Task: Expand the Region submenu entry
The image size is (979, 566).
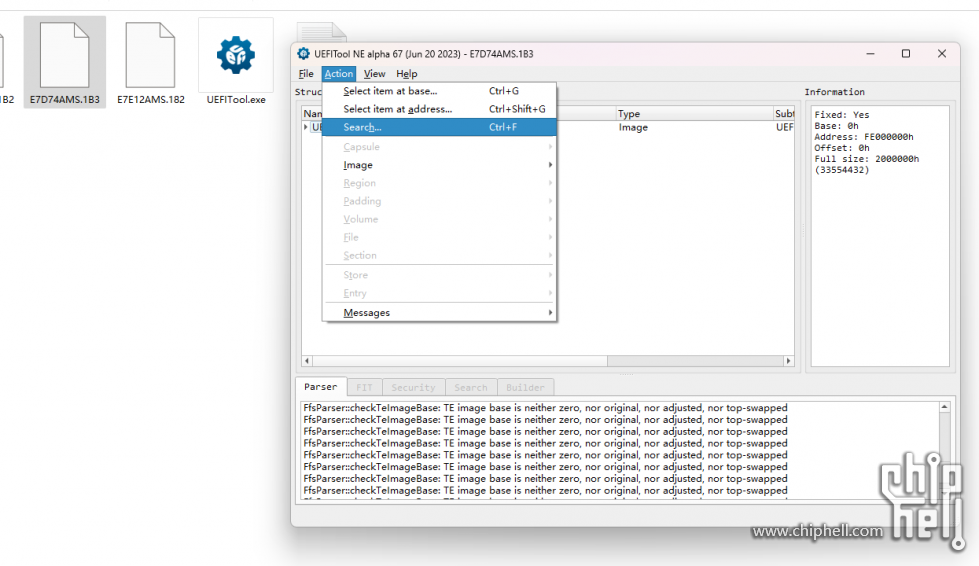Action: [x=440, y=183]
